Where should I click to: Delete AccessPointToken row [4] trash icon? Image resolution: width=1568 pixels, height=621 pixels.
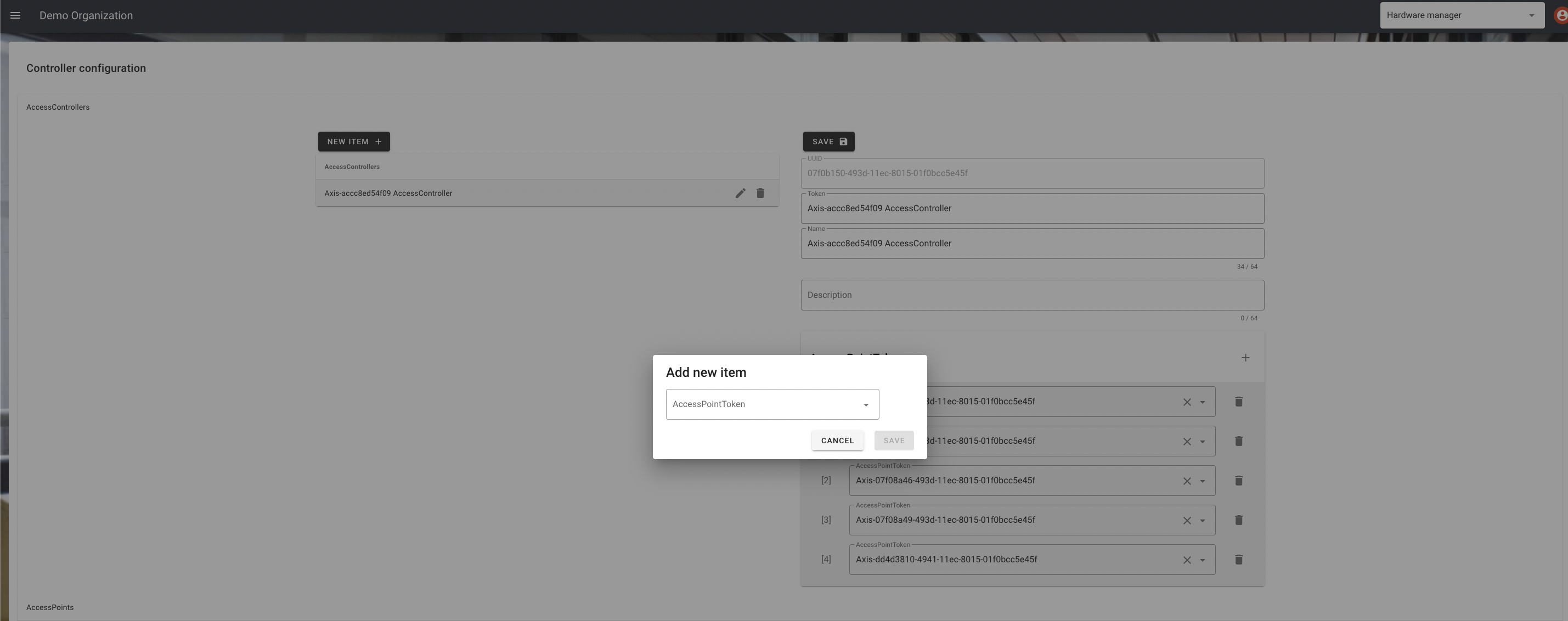(x=1239, y=560)
